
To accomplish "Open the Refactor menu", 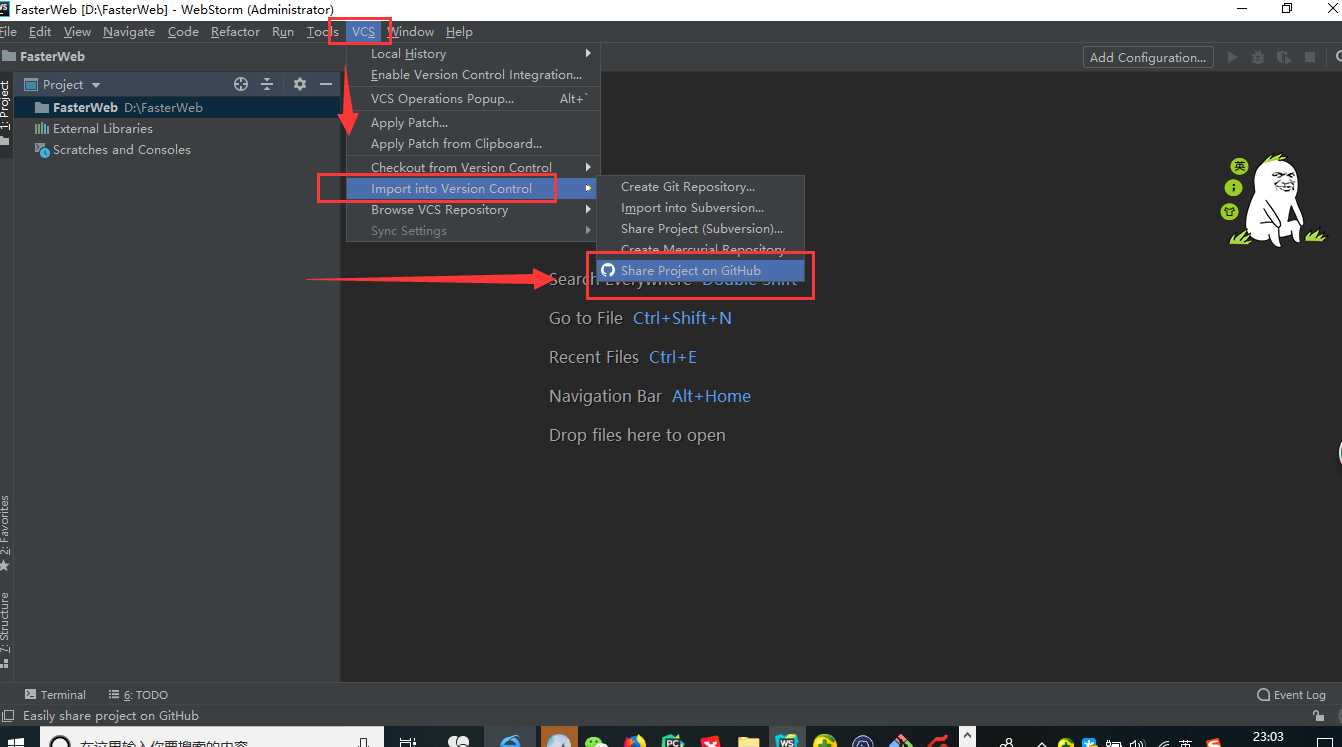I will 235,32.
